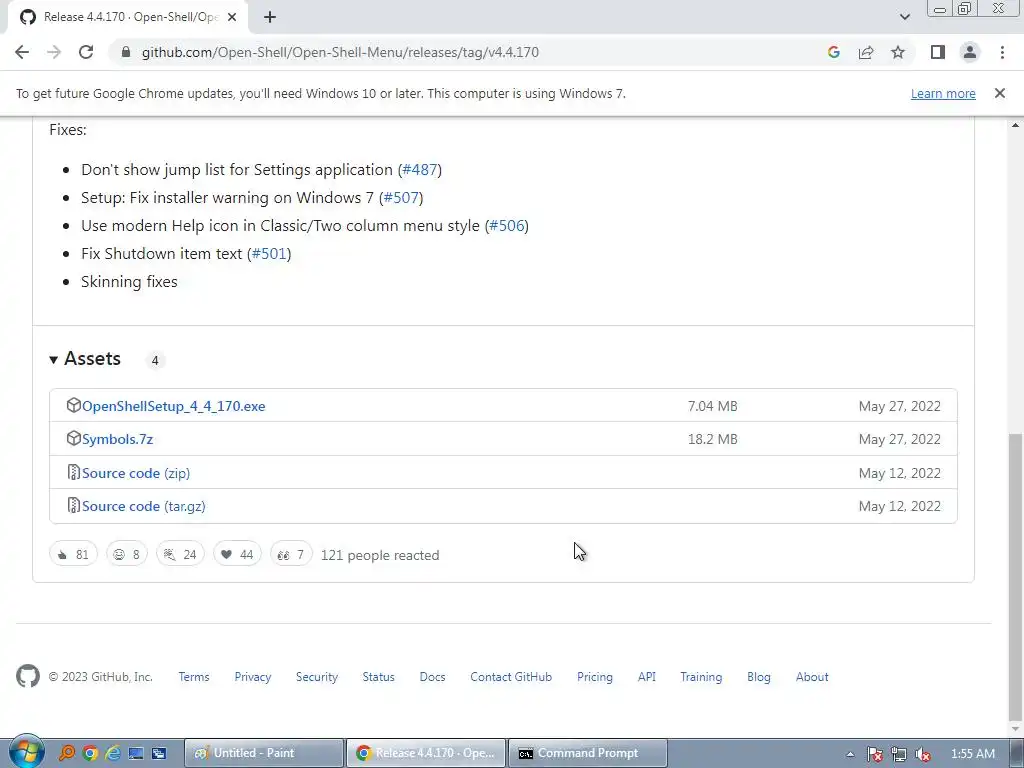Open the Blog footer link

click(x=759, y=677)
